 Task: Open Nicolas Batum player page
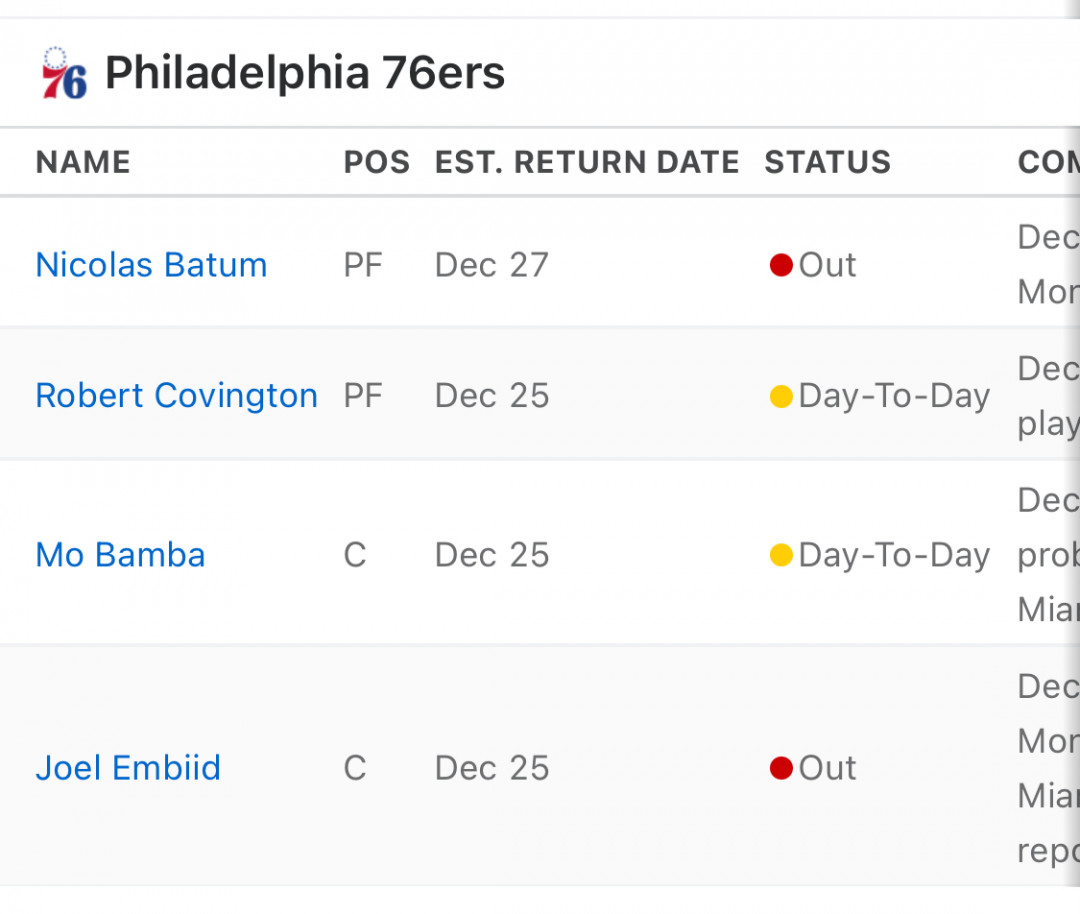151,265
